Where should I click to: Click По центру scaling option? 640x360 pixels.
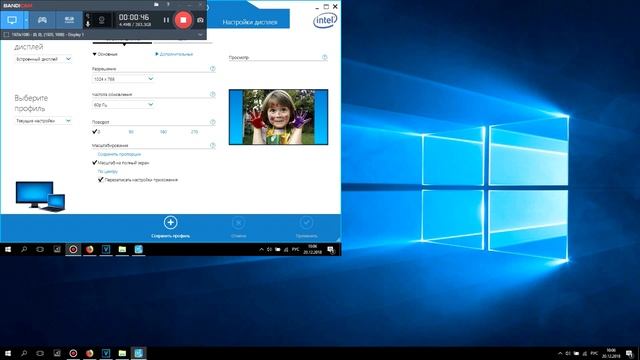[x=107, y=171]
